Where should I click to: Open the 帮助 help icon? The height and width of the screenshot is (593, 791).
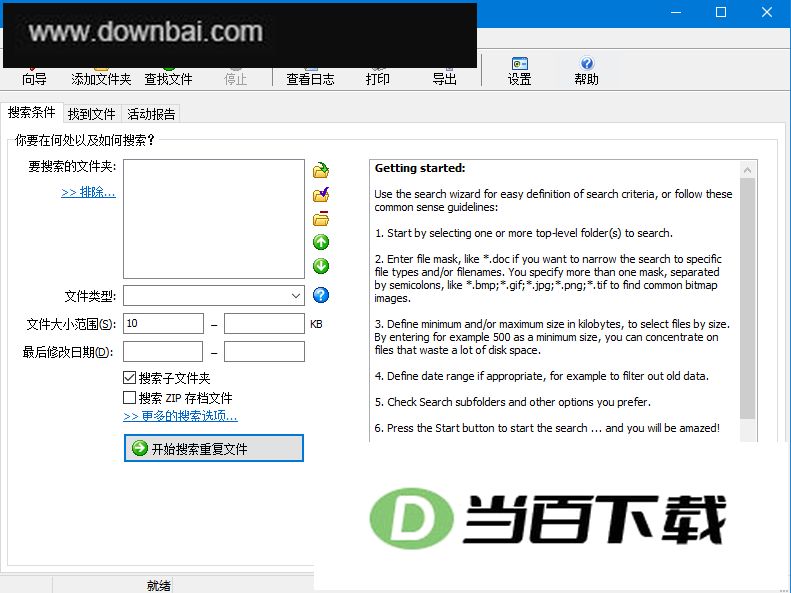point(587,71)
